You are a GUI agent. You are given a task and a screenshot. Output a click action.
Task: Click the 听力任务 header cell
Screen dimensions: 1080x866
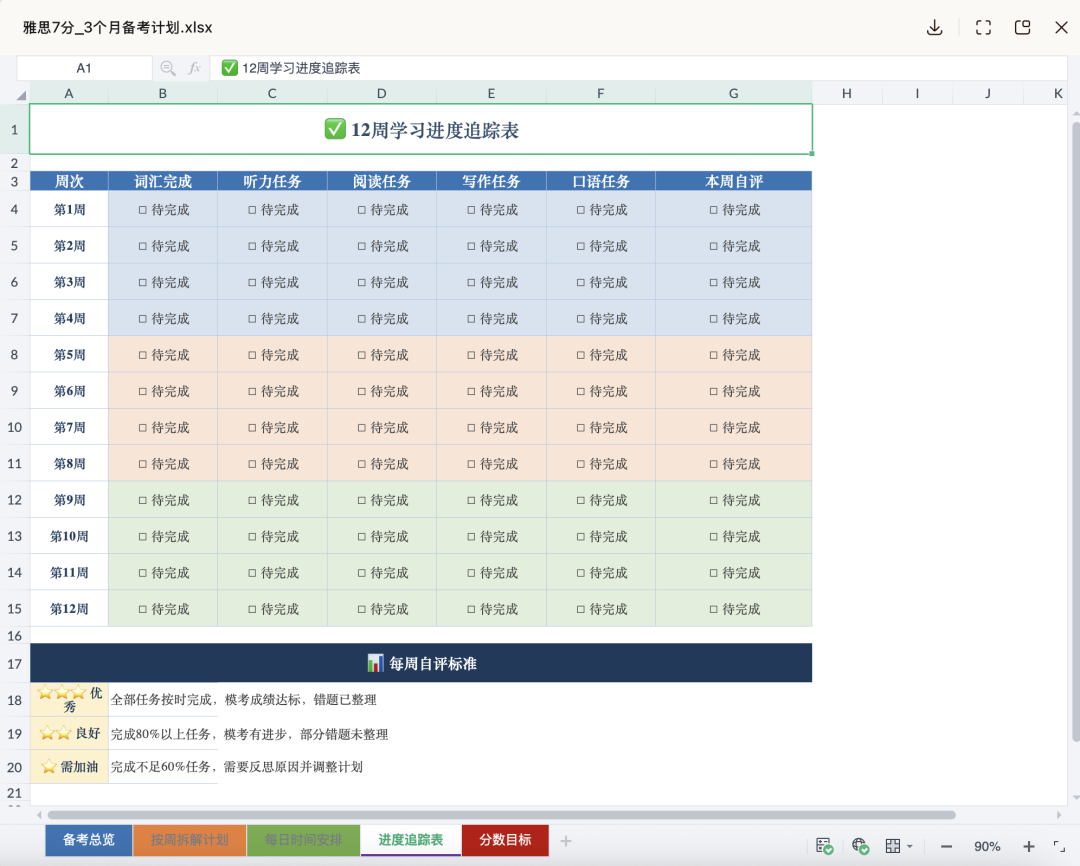(x=272, y=181)
